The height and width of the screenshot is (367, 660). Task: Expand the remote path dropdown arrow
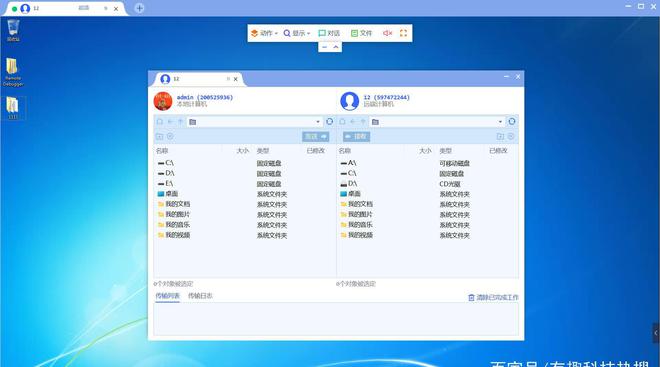click(x=500, y=122)
